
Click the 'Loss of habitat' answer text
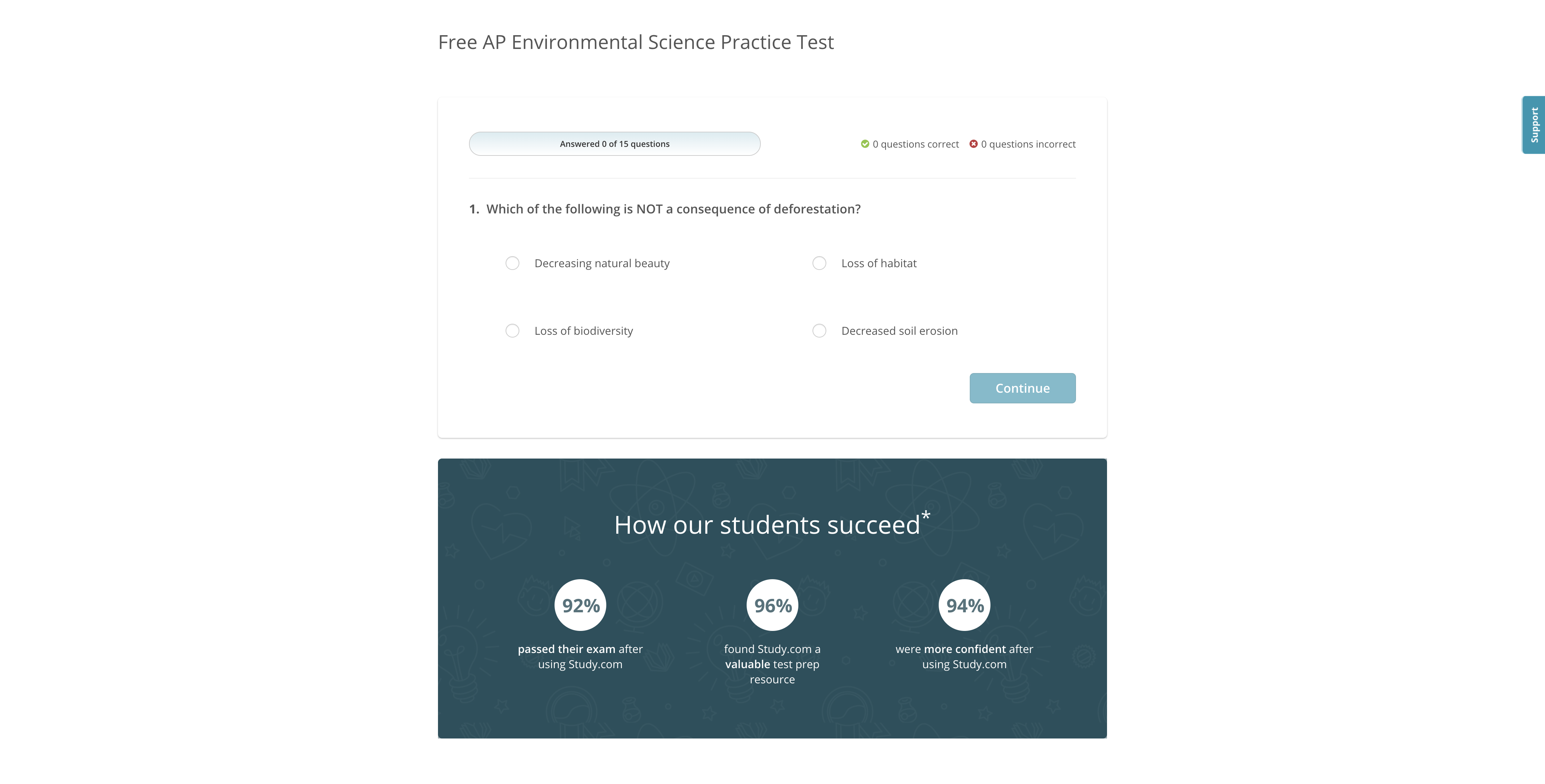879,263
